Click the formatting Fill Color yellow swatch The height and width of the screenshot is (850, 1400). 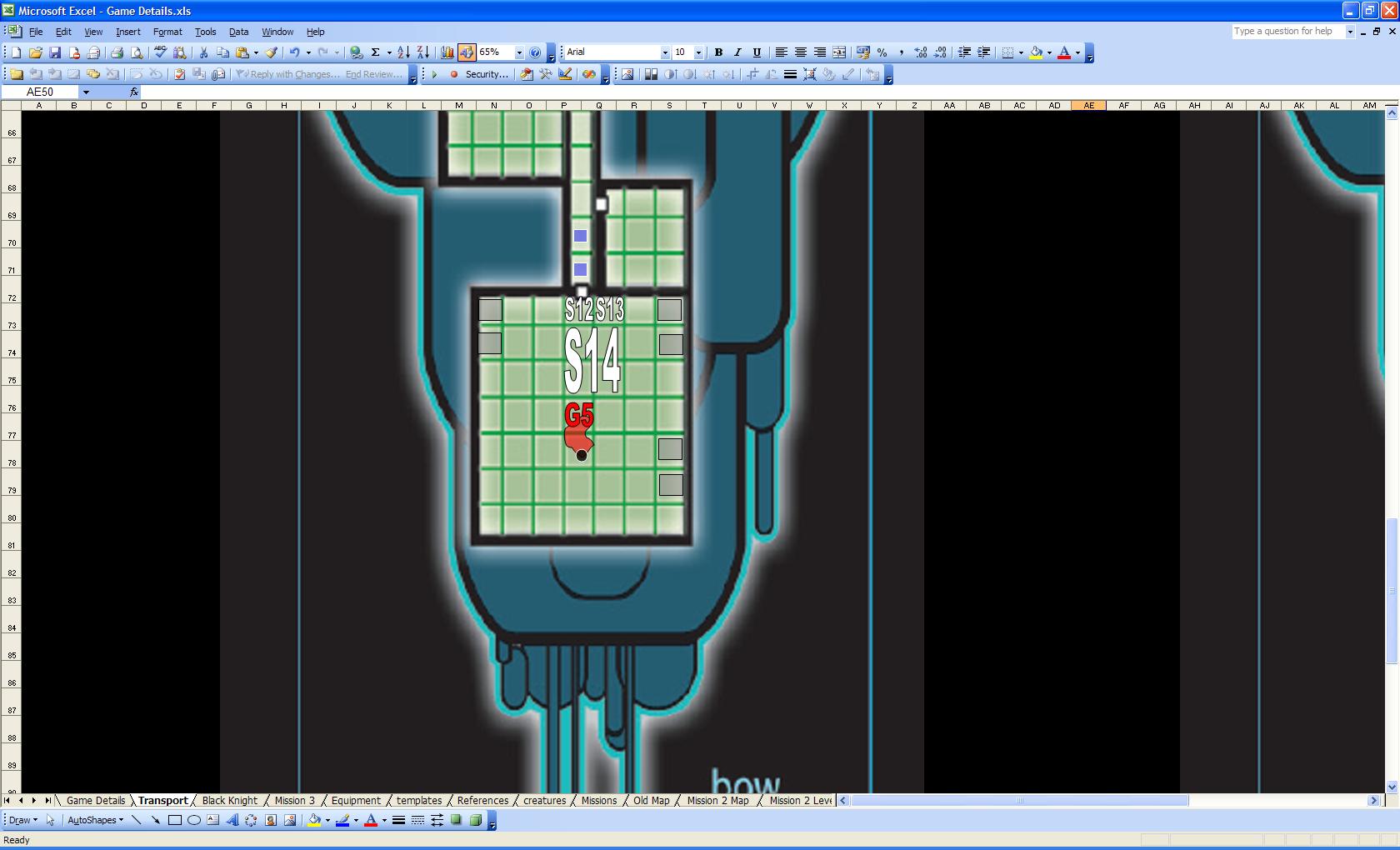click(x=1036, y=52)
